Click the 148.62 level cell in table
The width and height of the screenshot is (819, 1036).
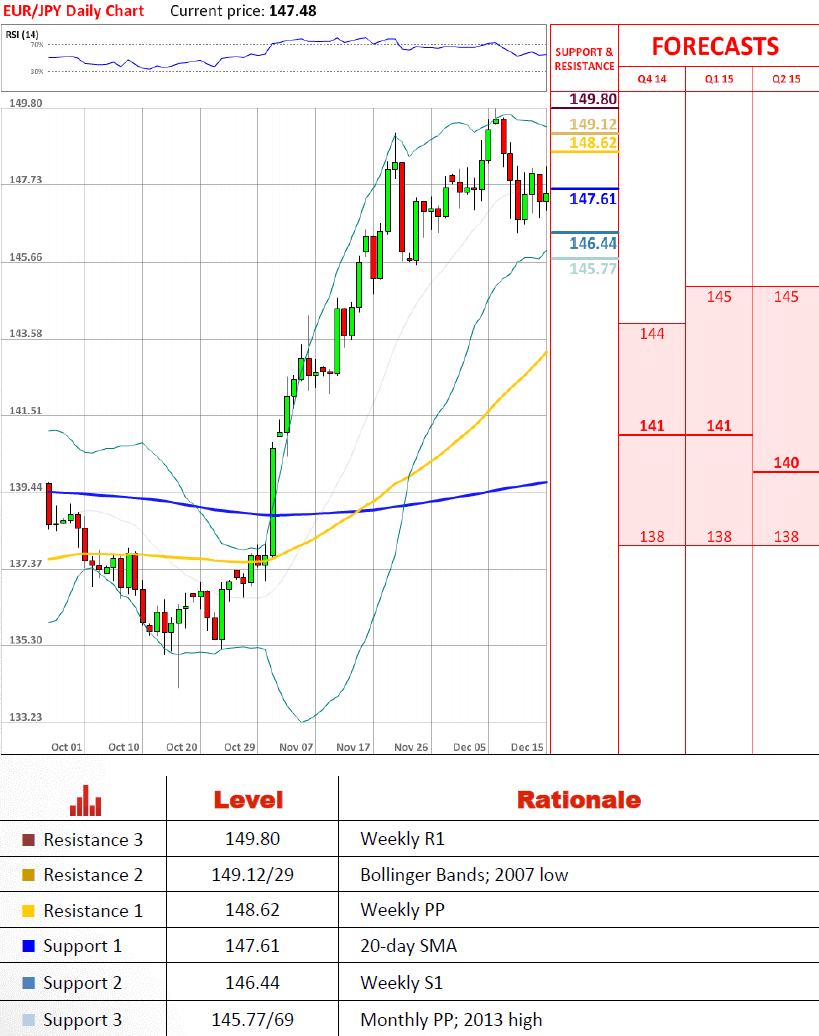pos(252,910)
